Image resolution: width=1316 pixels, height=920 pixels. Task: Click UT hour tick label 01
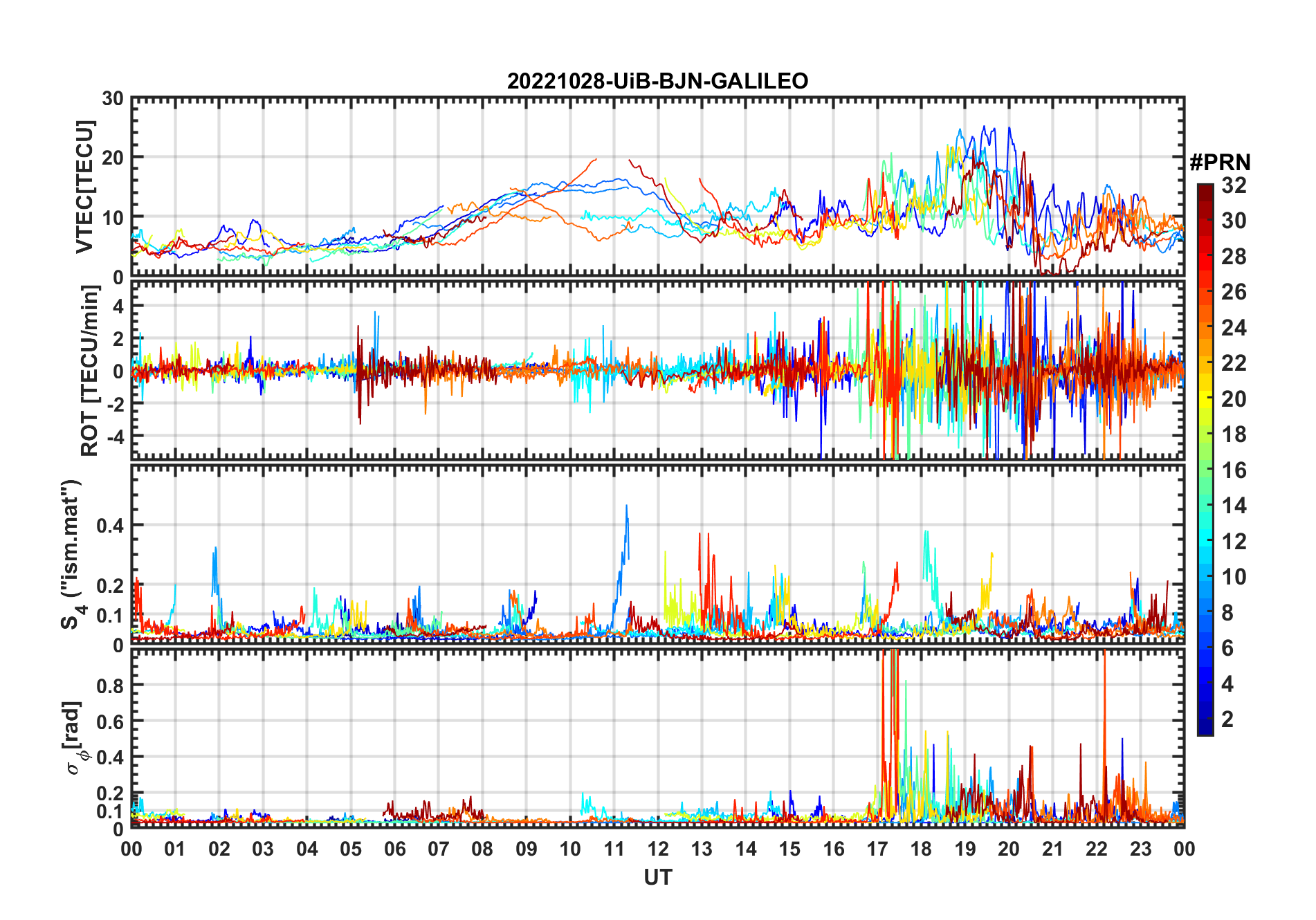tap(175, 849)
